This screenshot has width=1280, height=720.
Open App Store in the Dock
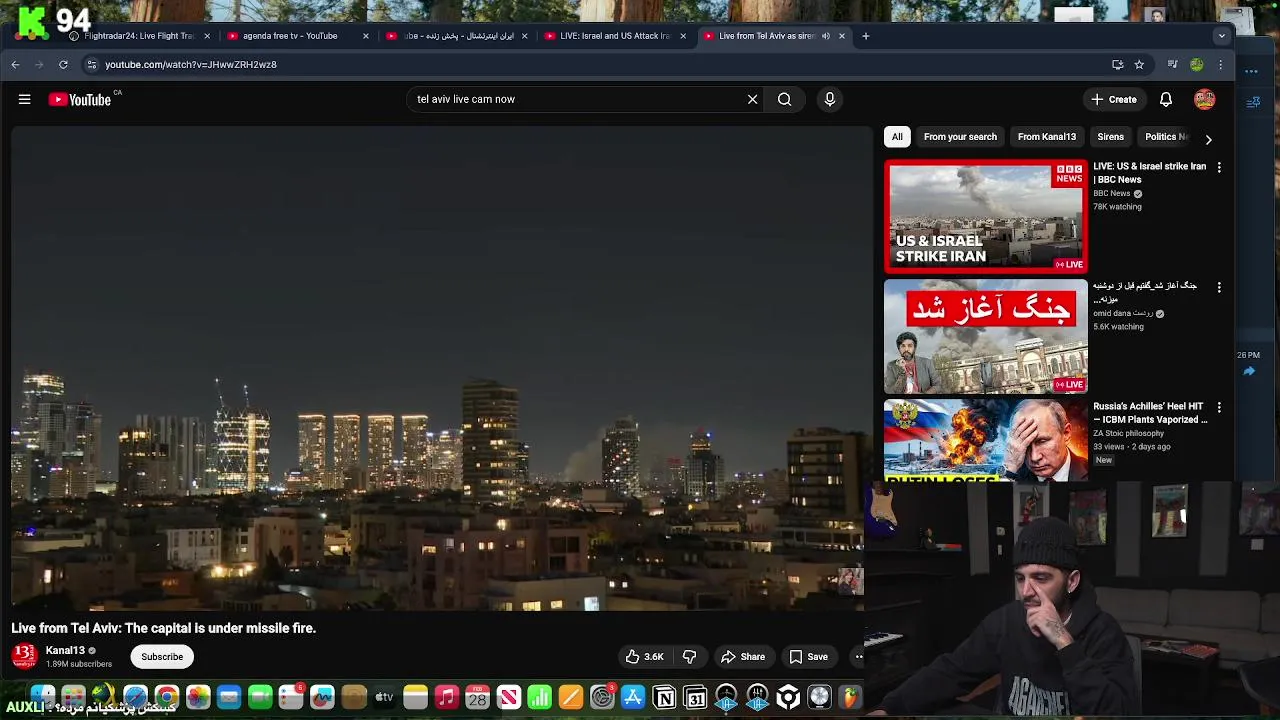click(633, 697)
